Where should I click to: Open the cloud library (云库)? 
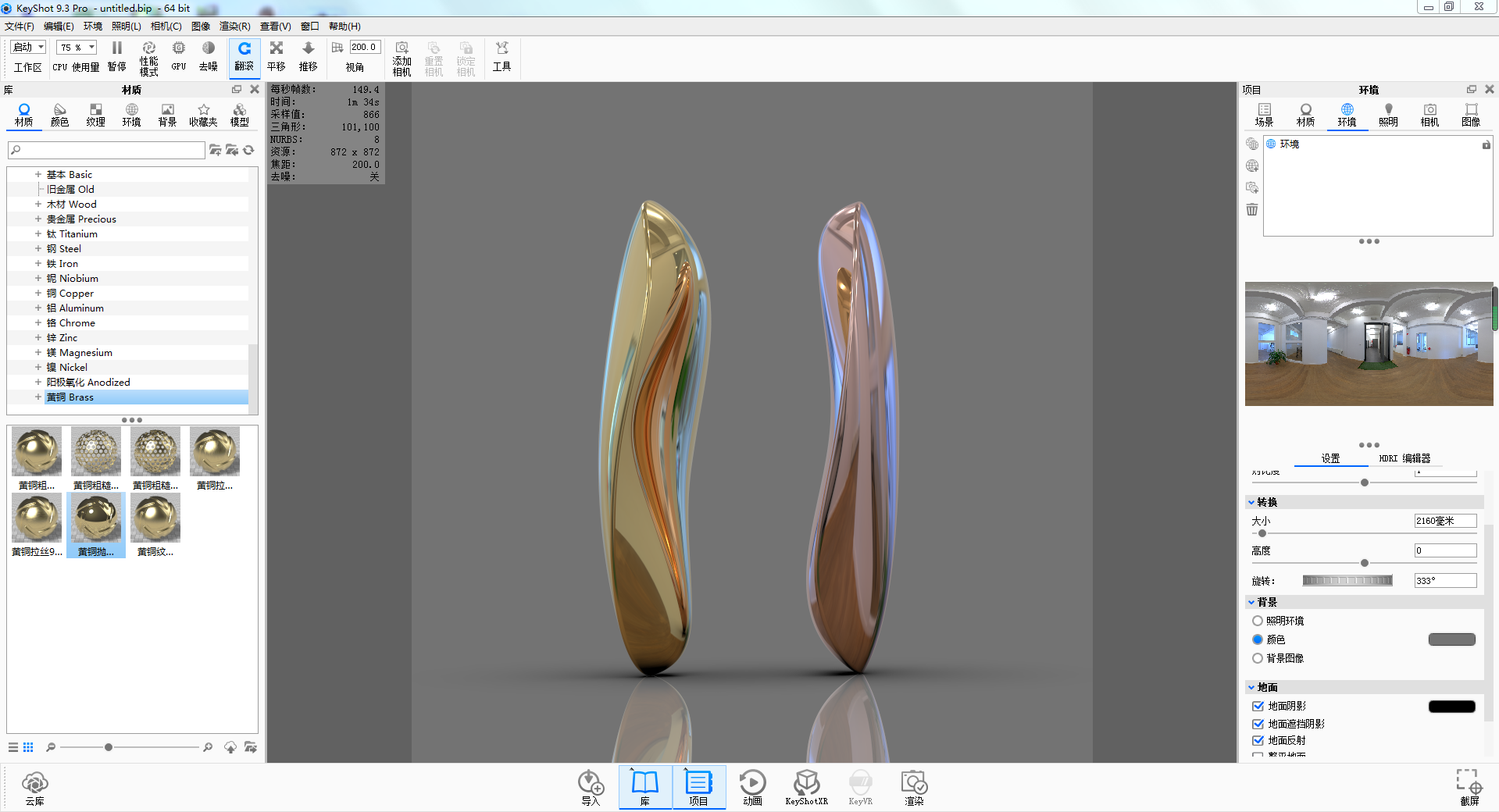click(x=35, y=788)
